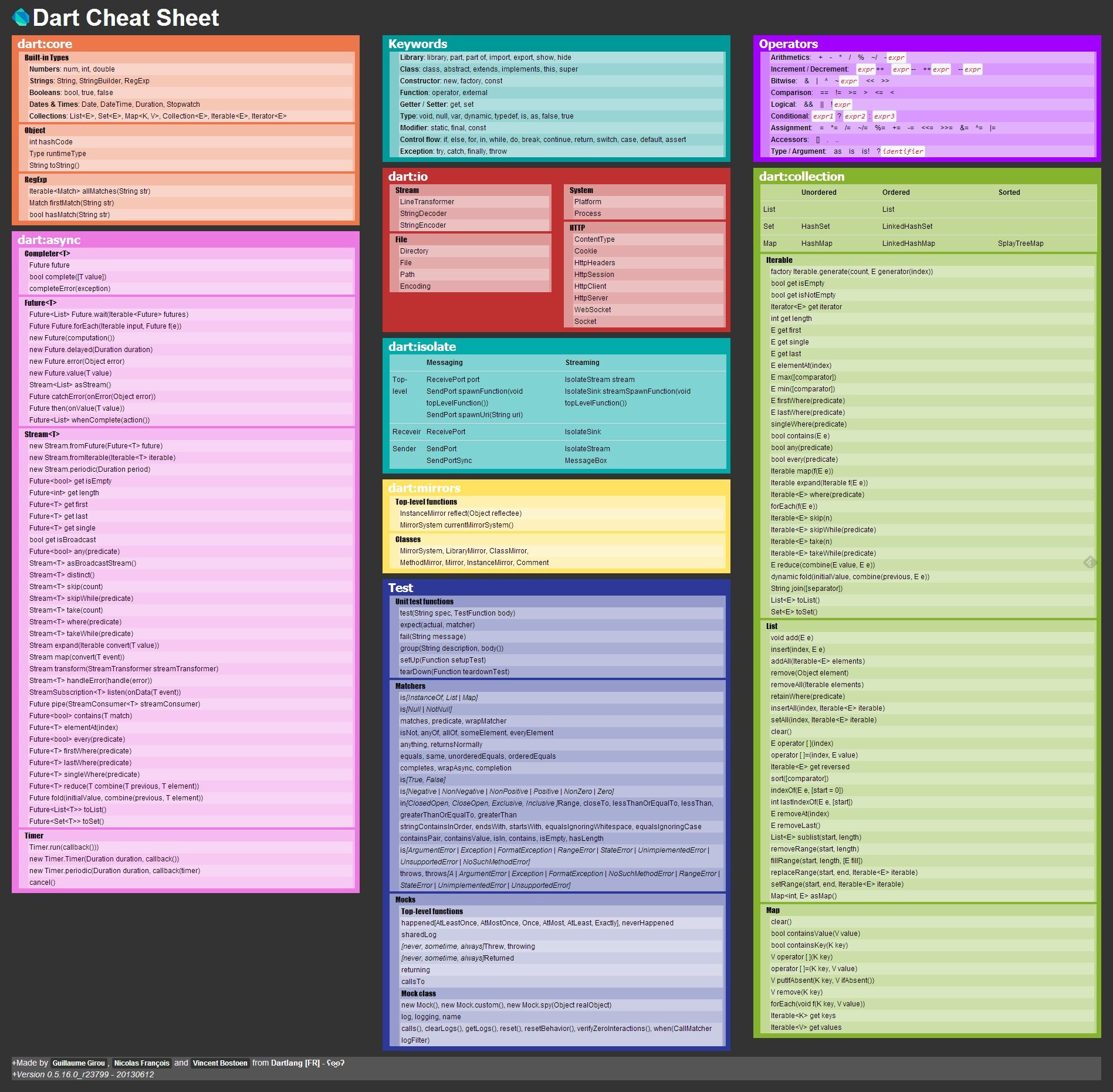Open the dart:io section header
The image size is (1113, 1092).
(409, 176)
